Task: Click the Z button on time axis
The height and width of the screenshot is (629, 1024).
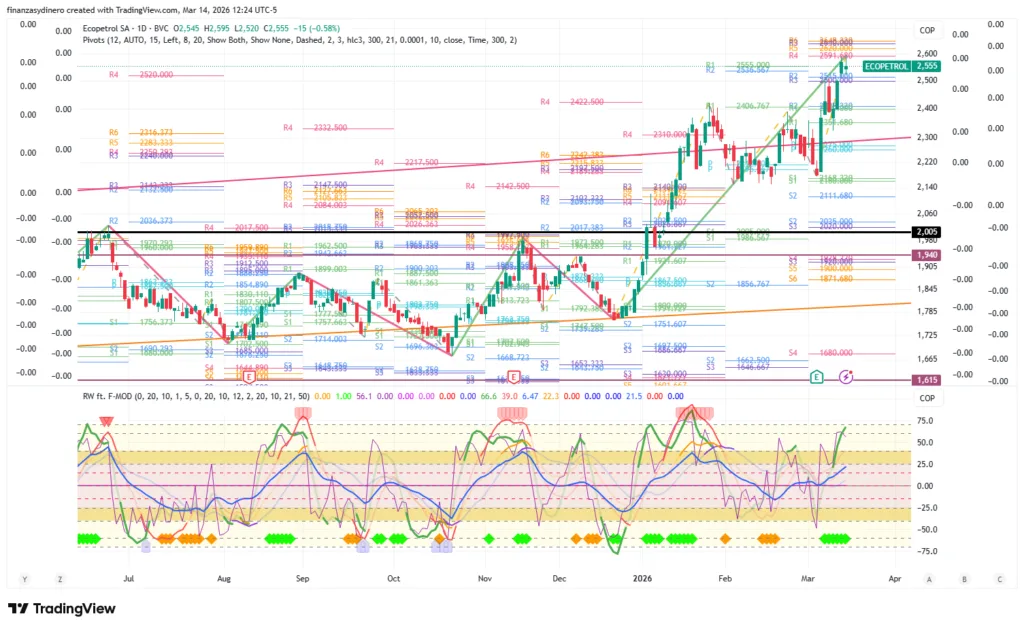Action: tap(60, 579)
